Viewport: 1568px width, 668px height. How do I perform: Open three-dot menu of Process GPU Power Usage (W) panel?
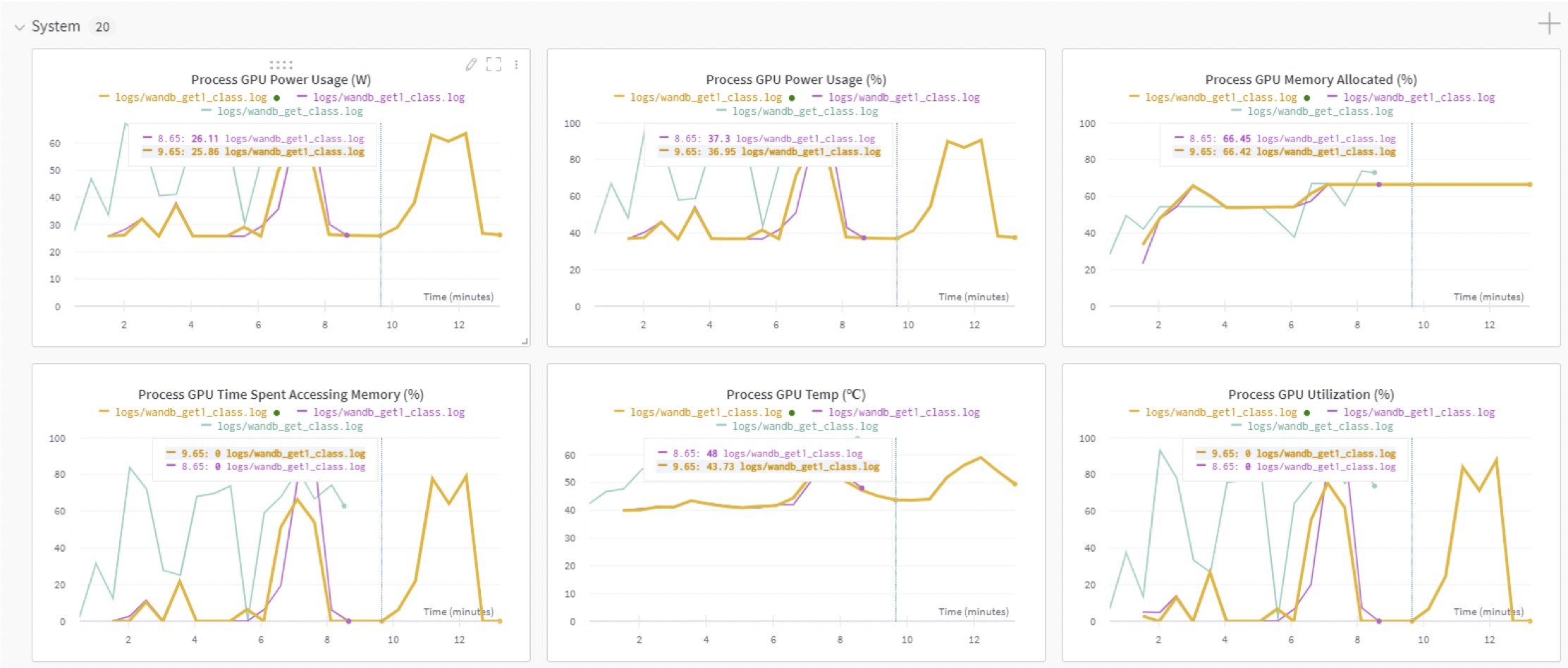pos(516,65)
